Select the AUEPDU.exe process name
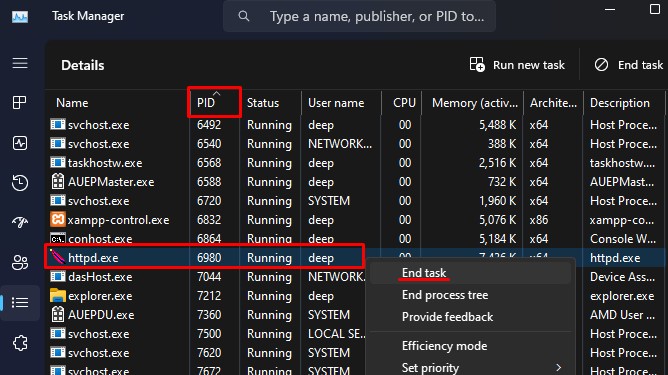This screenshot has height=375, width=668. (101, 315)
